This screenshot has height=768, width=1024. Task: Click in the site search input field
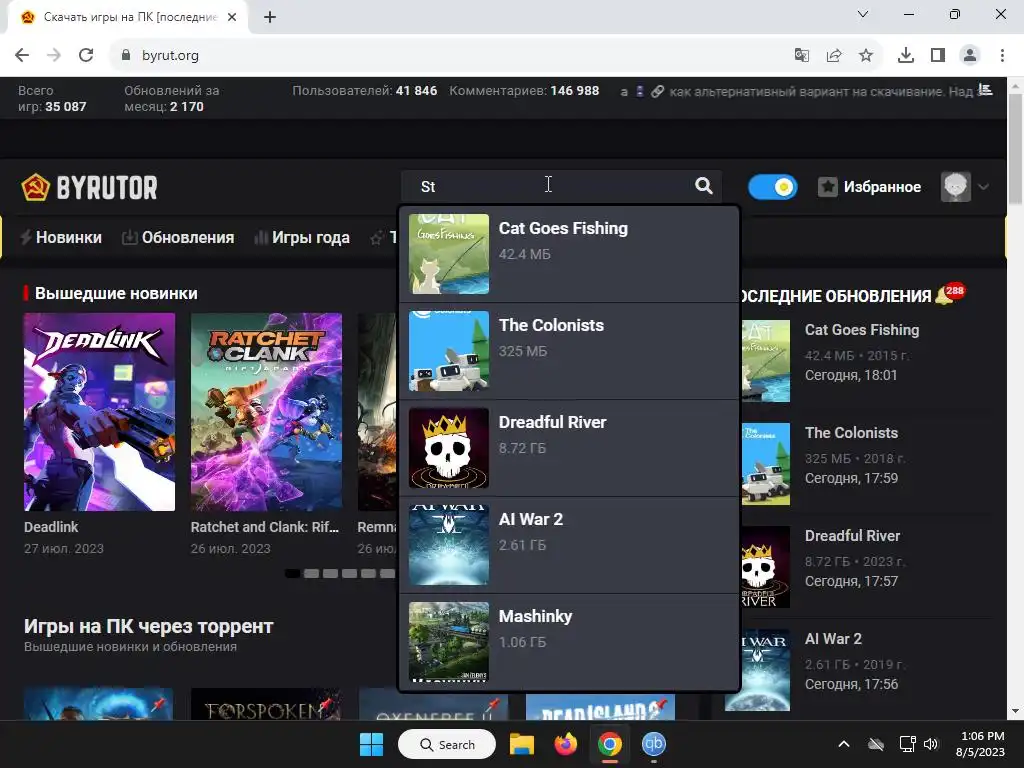(549, 187)
